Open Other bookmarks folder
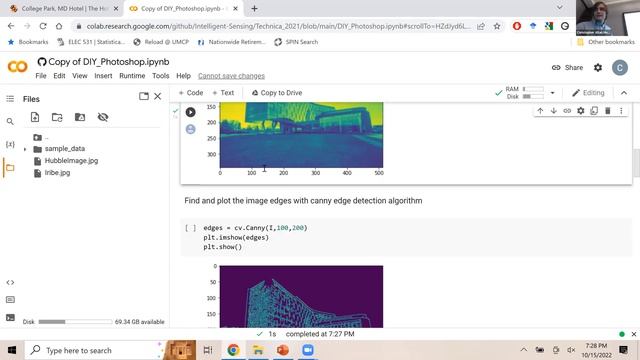 click(606, 42)
